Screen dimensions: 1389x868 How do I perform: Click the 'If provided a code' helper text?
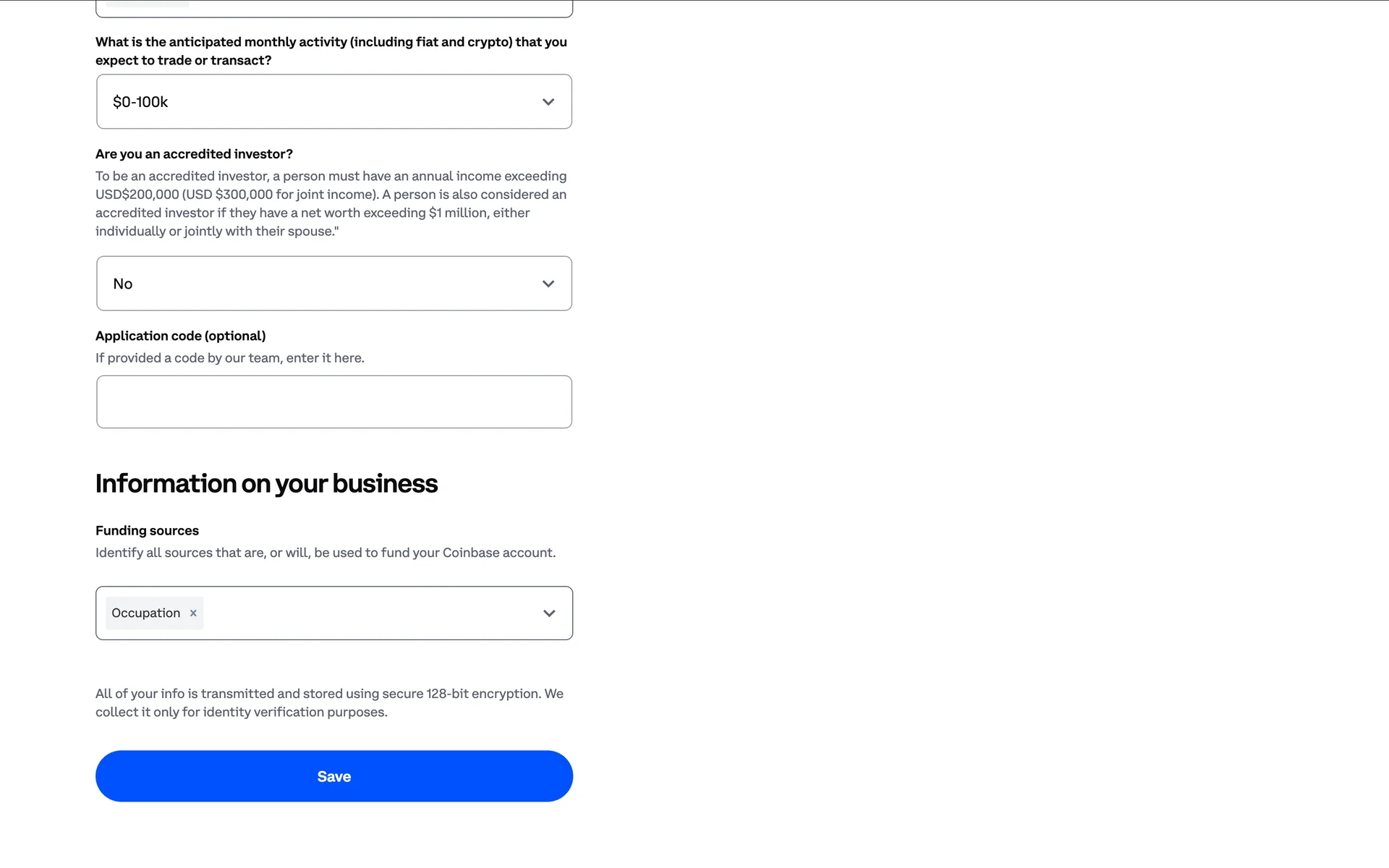tap(229, 358)
